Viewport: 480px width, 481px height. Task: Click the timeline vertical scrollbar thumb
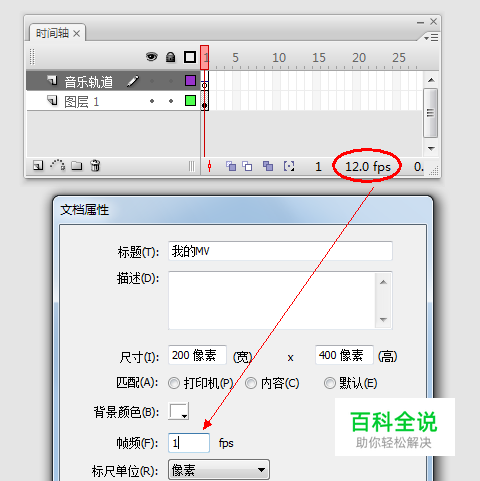431,113
